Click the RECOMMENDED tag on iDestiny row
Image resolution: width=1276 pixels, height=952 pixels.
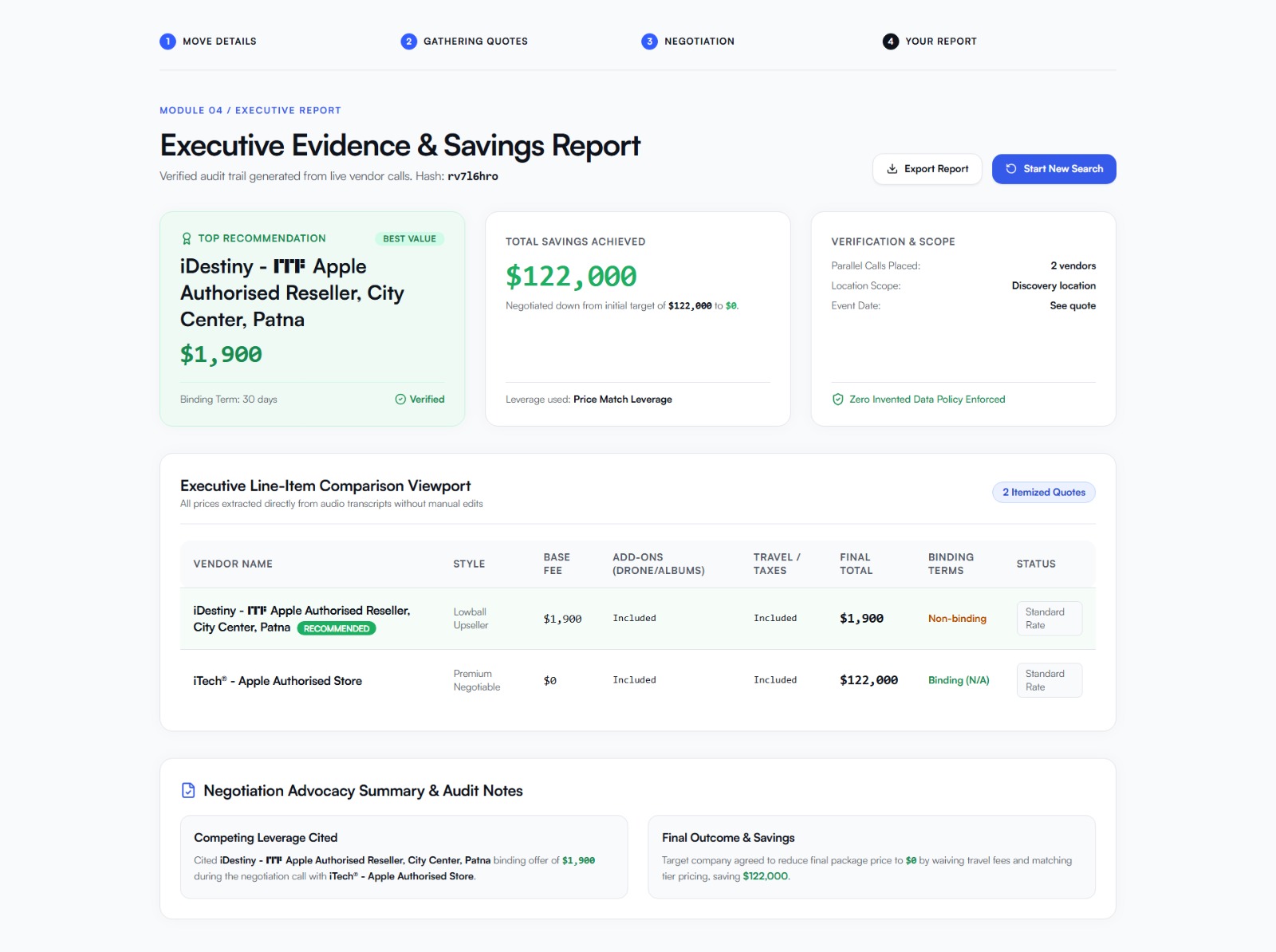[337, 628]
